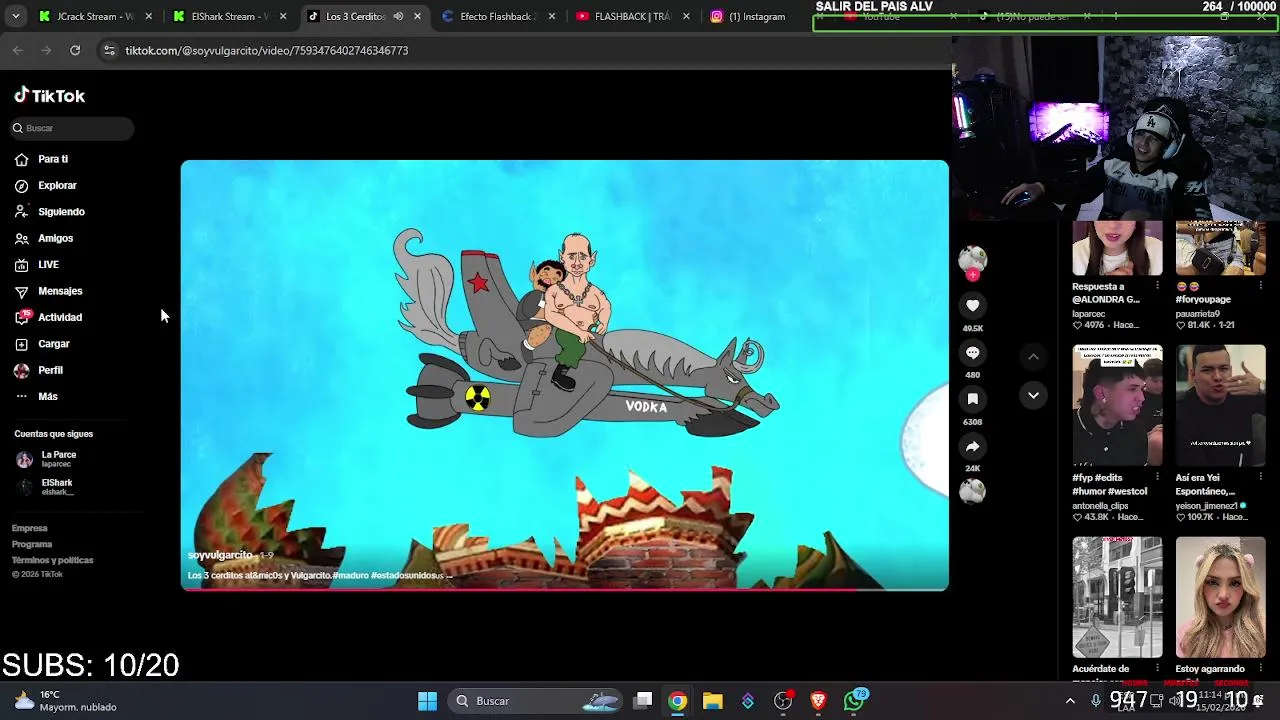The height and width of the screenshot is (720, 1280).
Task: Reload the page in browser
Action: tap(75, 50)
